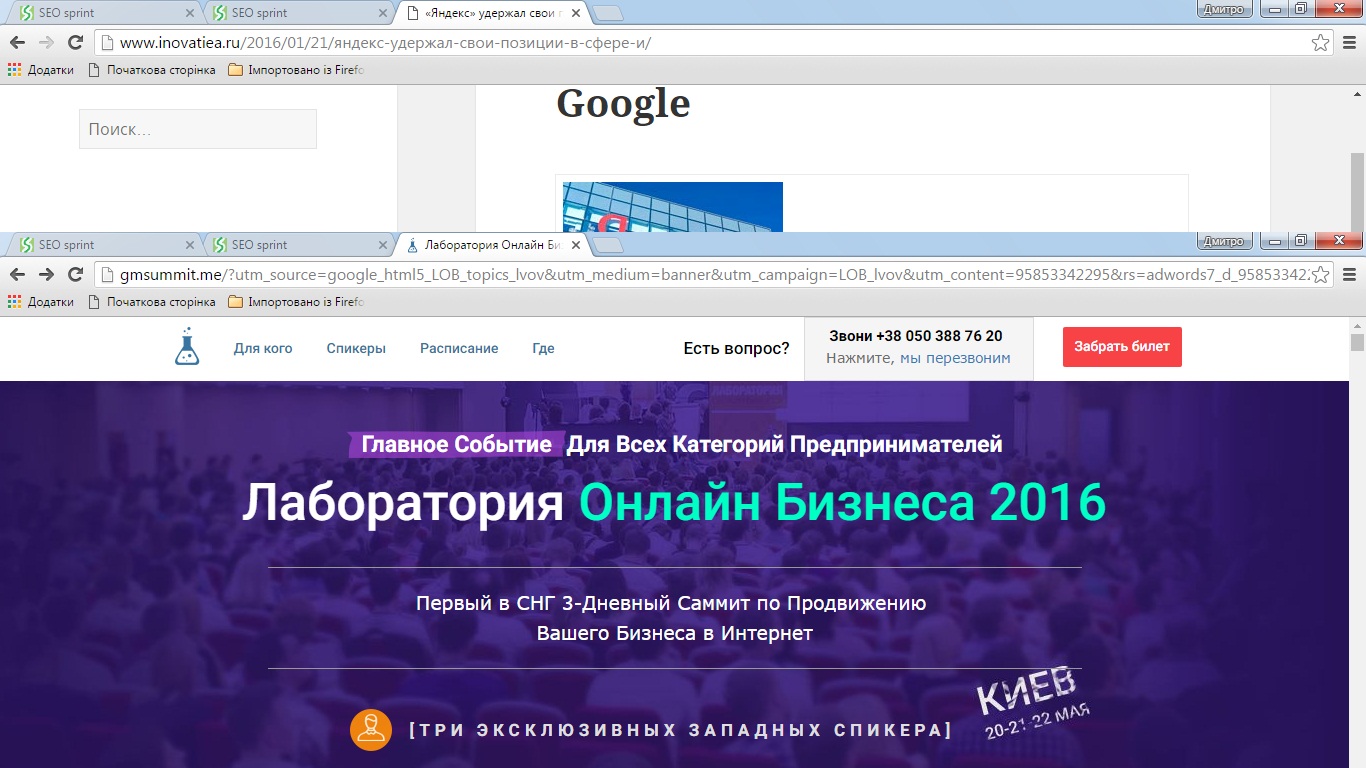Viewport: 1366px width, 768px height.
Task: Open Расписание navigation link
Action: click(459, 348)
